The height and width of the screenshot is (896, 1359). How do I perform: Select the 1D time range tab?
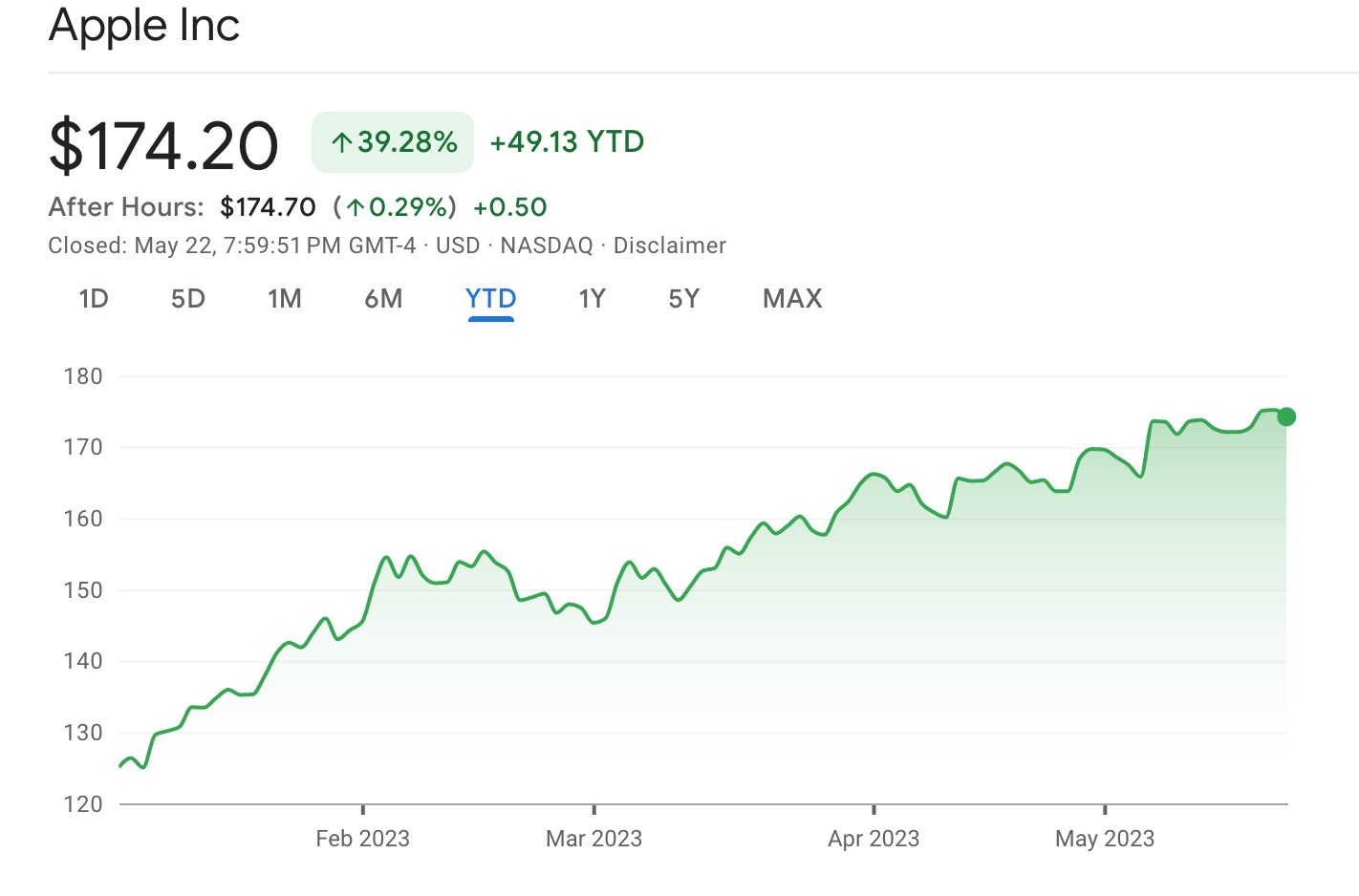tap(94, 299)
